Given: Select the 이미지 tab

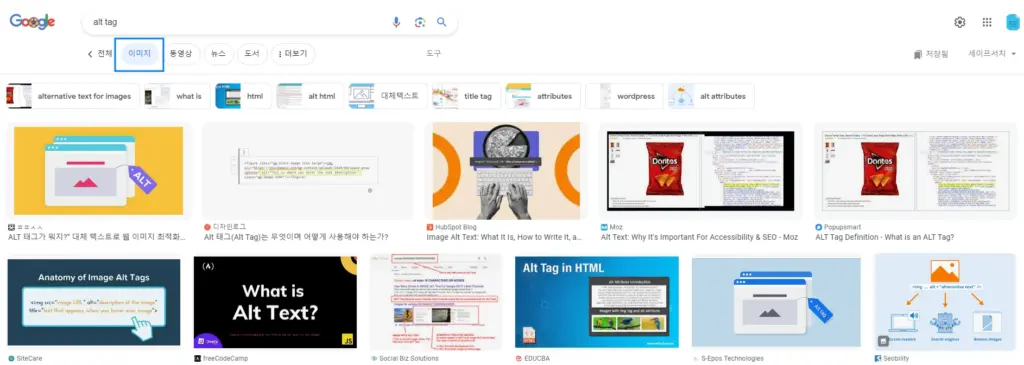Looking at the screenshot, I should pyautogui.click(x=139, y=54).
